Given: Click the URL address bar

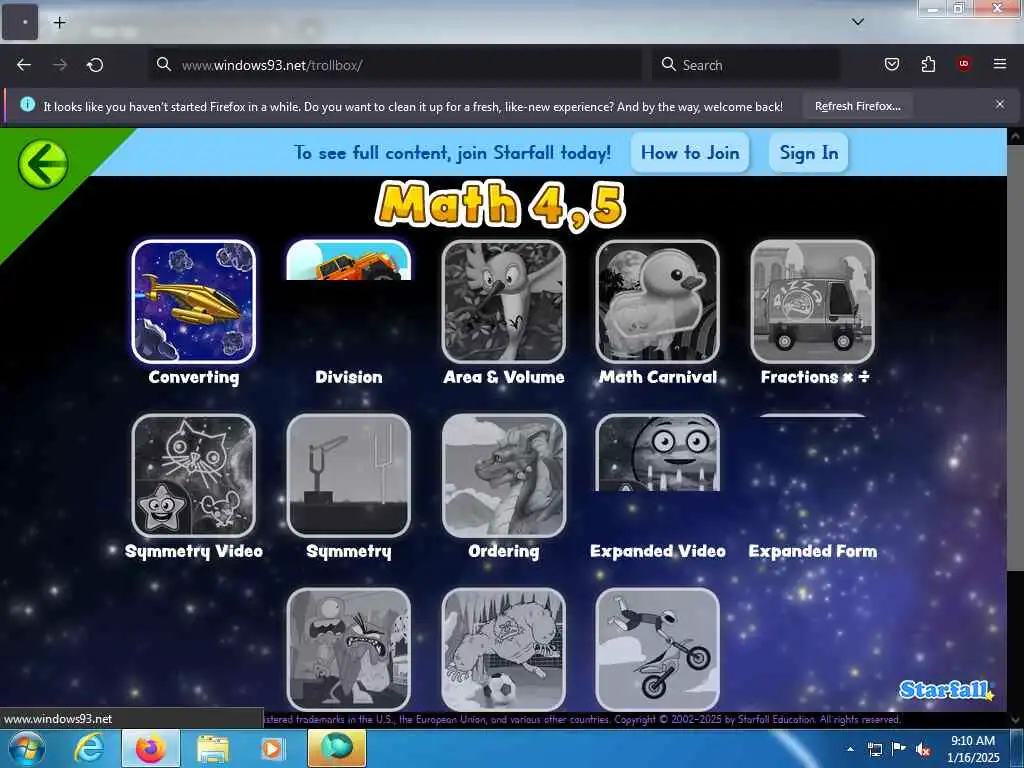Looking at the screenshot, I should pyautogui.click(x=395, y=65).
